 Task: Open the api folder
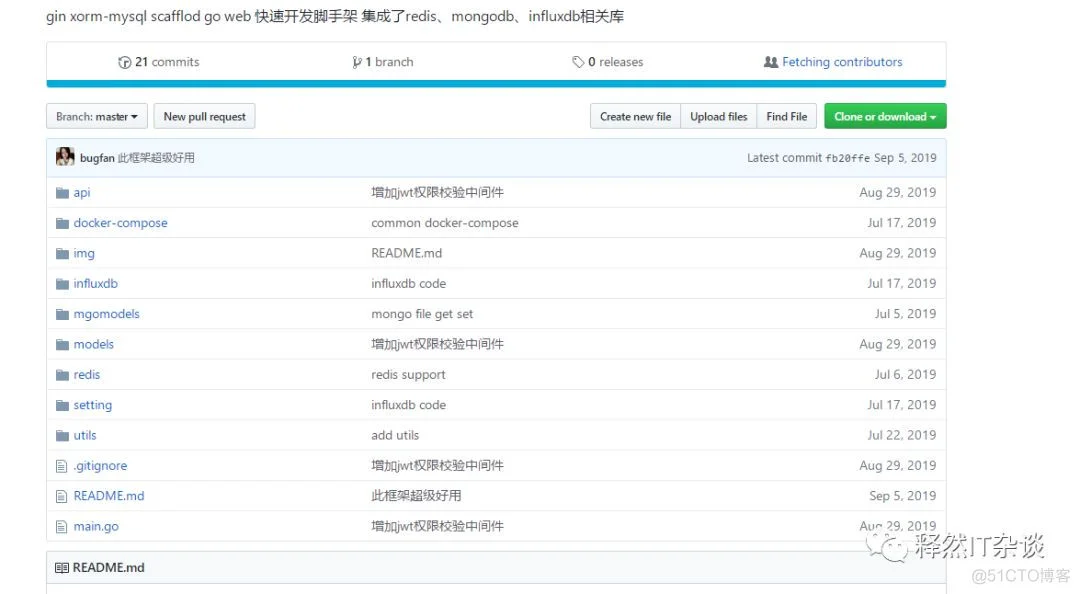coord(82,192)
